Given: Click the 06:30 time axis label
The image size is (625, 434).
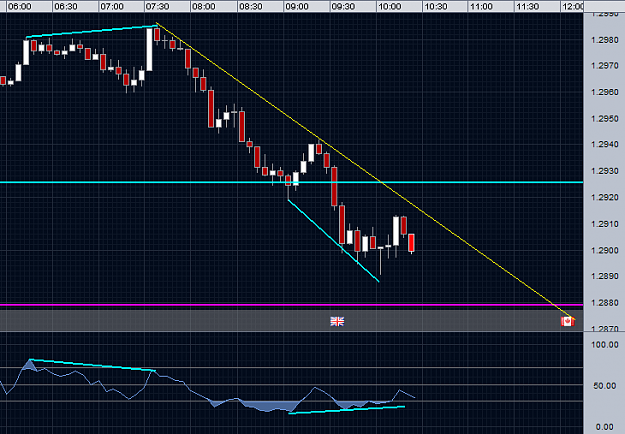Looking at the screenshot, I should (66, 7).
